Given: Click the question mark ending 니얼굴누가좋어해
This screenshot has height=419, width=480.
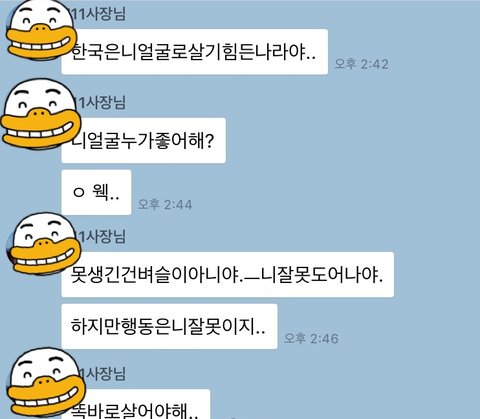Looking at the screenshot, I should [x=208, y=141].
